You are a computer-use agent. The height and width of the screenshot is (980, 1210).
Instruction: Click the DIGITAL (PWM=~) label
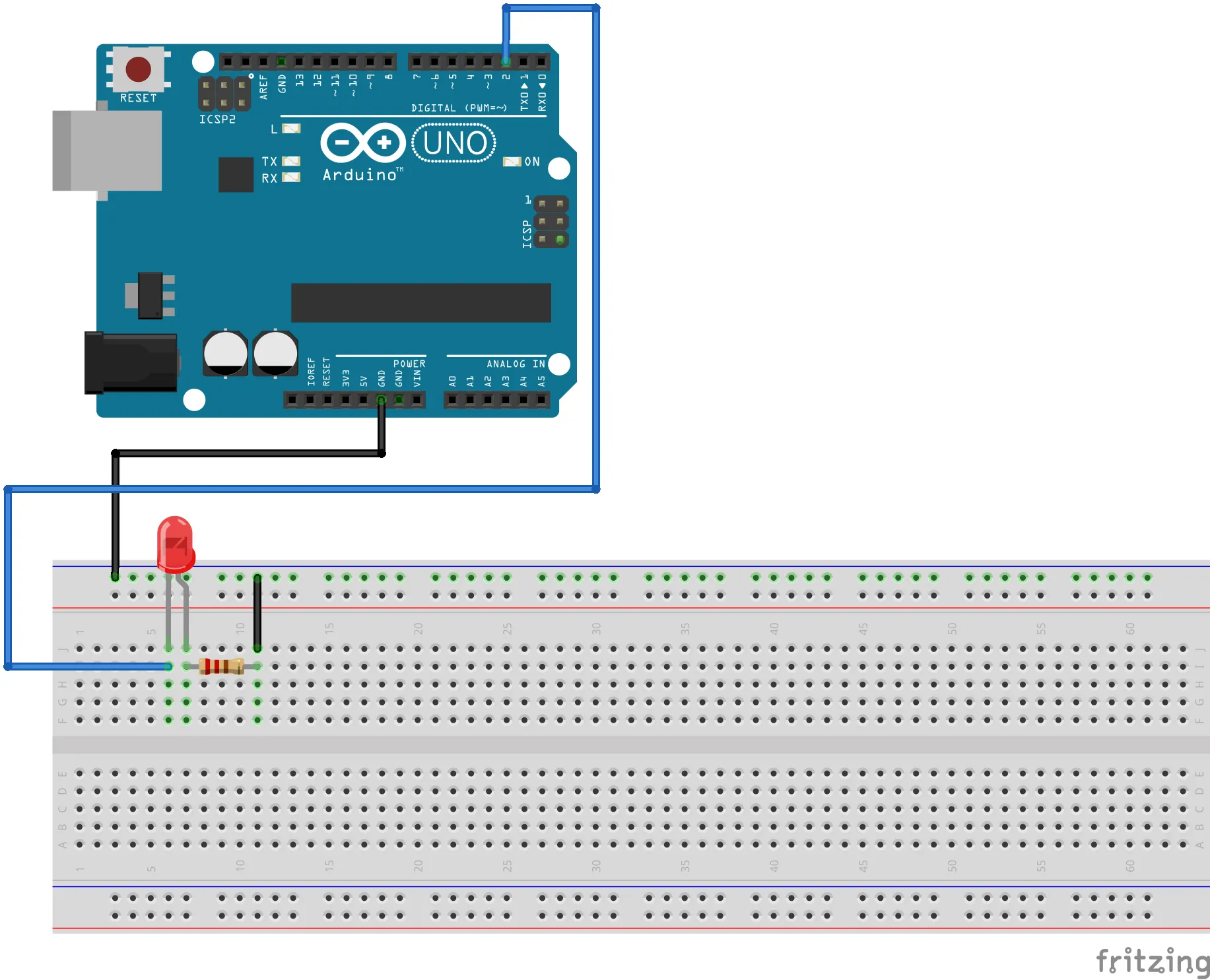[459, 108]
